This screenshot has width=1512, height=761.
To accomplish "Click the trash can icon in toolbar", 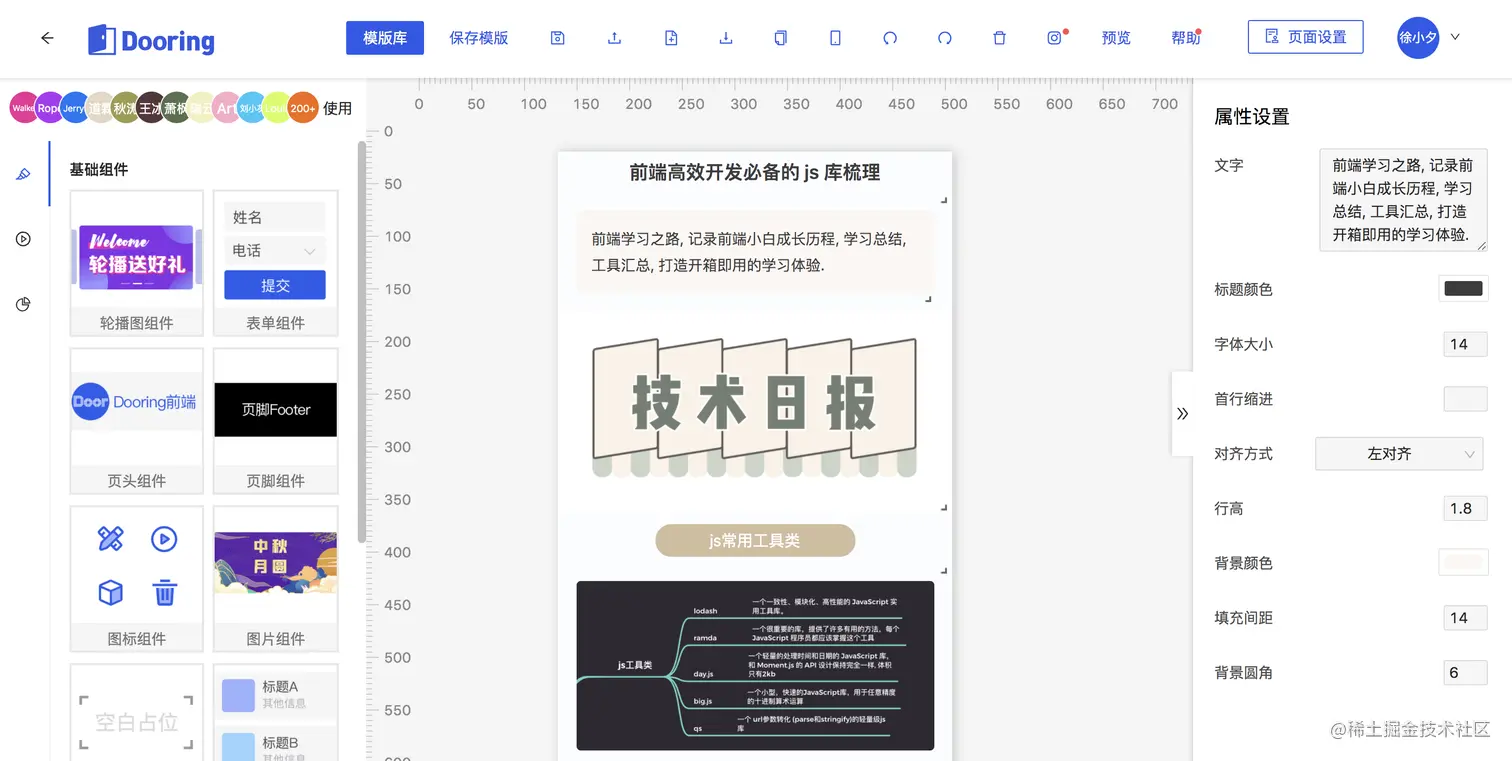I will coord(999,38).
